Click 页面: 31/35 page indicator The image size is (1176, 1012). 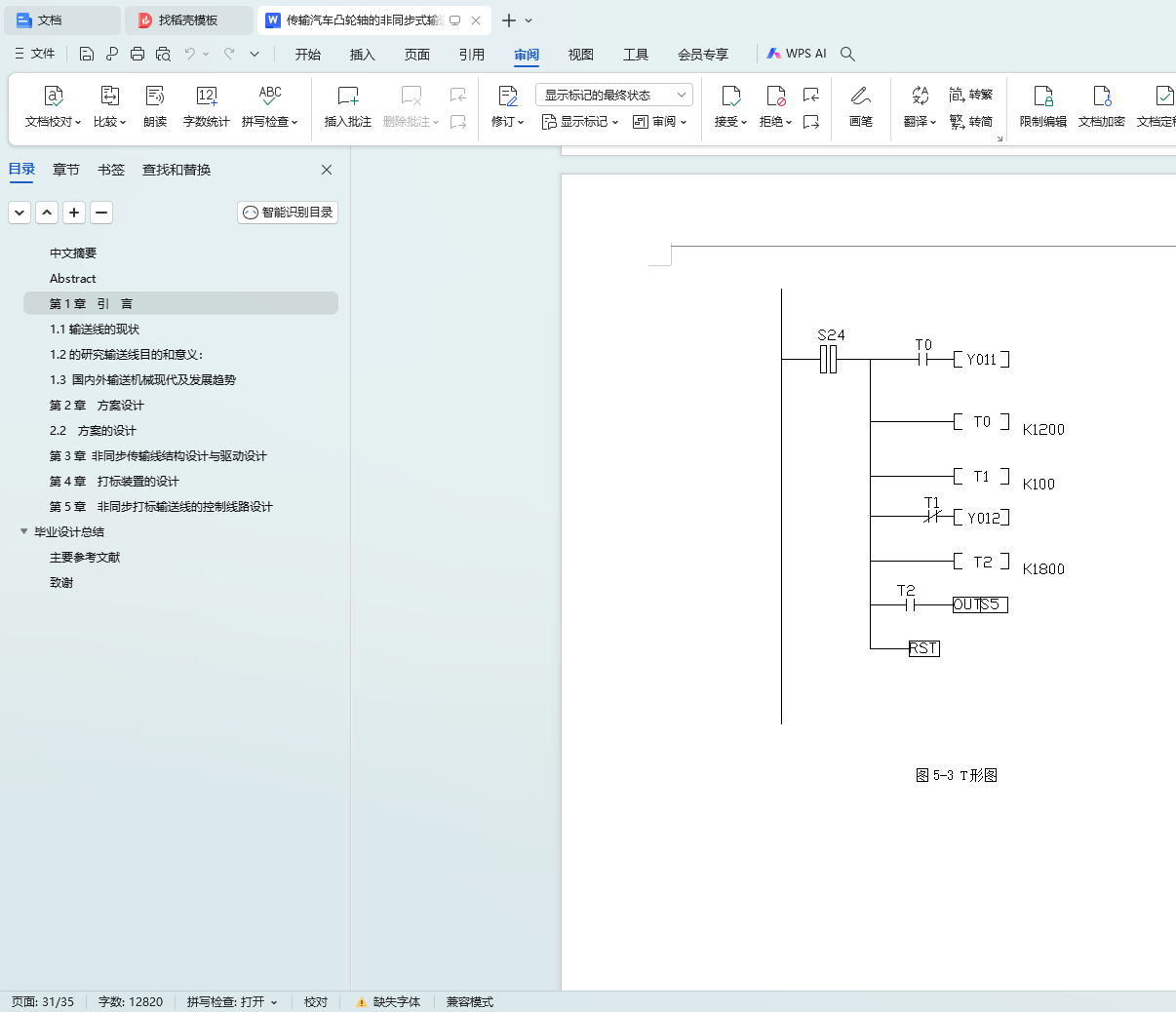click(43, 1002)
